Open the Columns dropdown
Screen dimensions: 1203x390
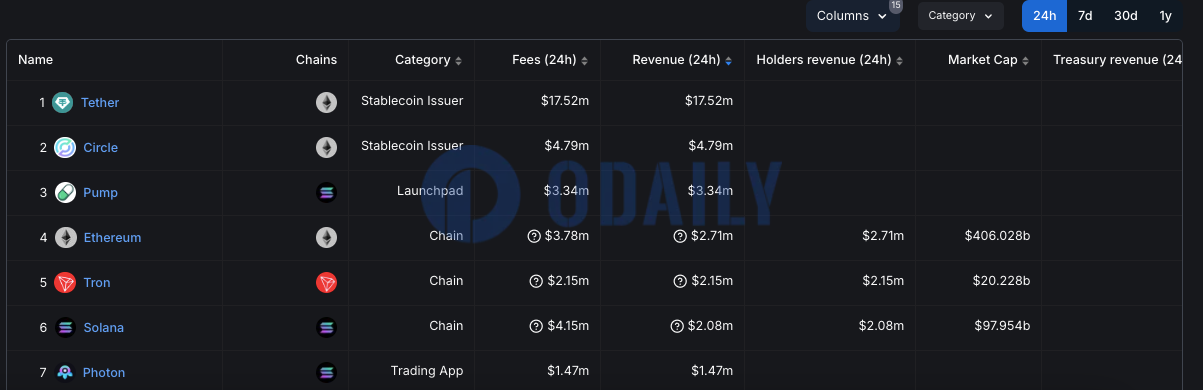pos(852,16)
